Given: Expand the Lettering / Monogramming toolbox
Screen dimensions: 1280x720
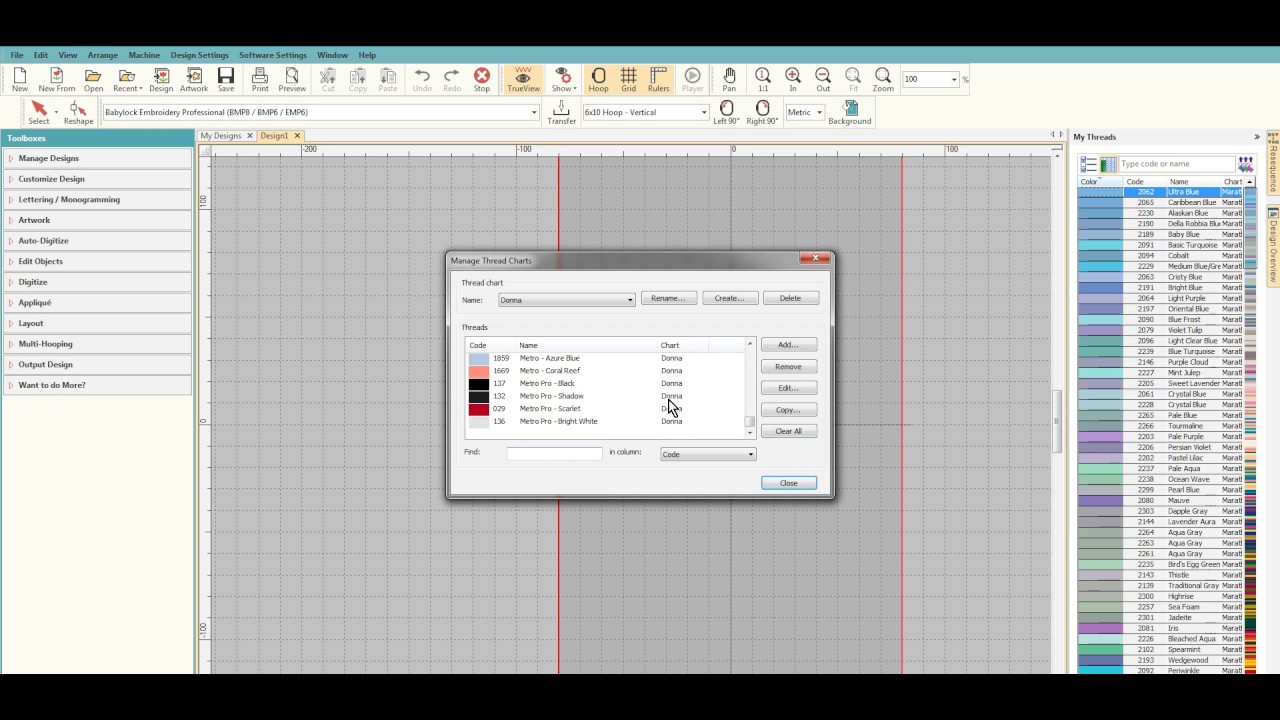Looking at the screenshot, I should 98,199.
